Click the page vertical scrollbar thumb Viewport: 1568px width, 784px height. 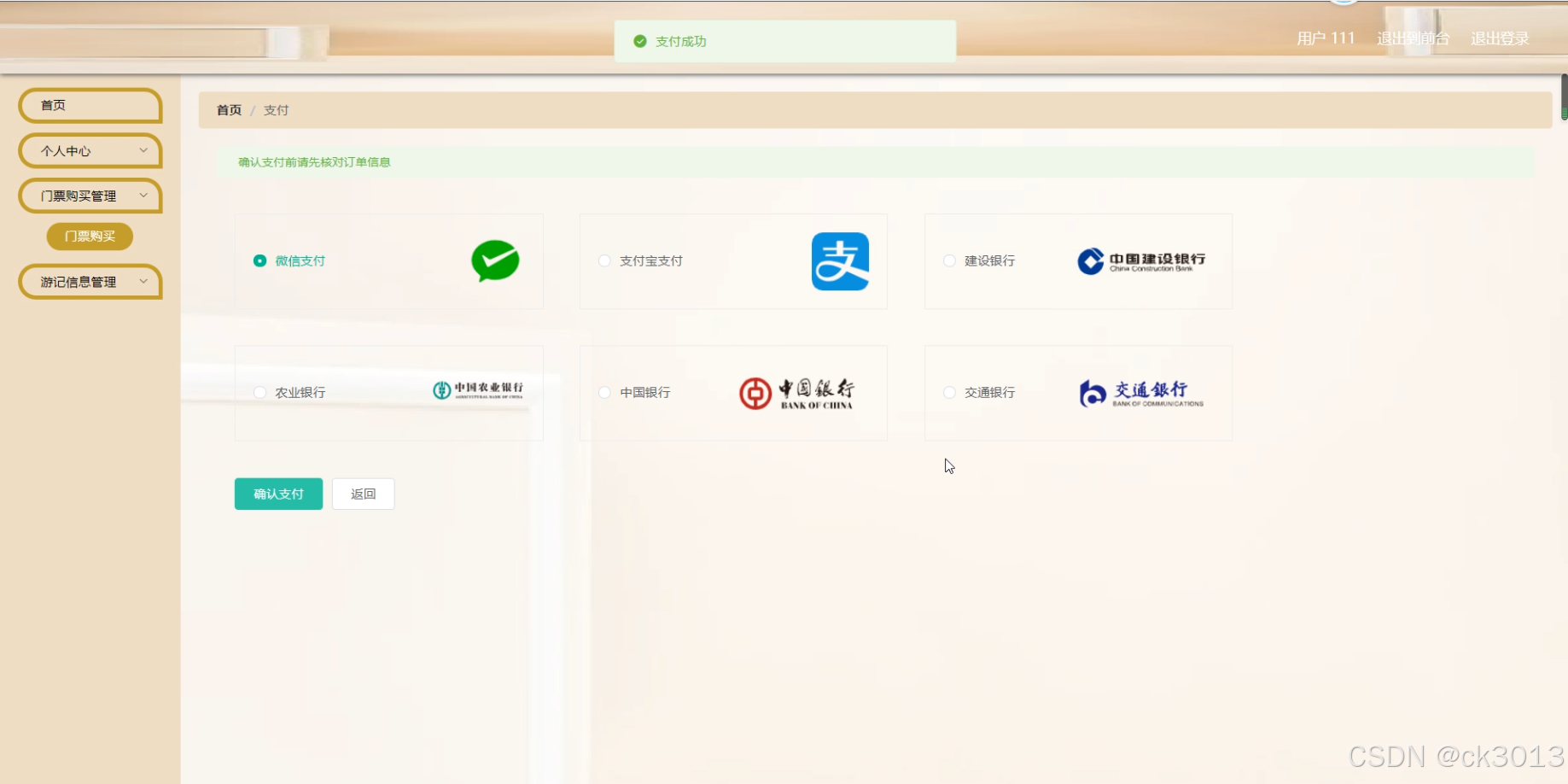[1564, 97]
